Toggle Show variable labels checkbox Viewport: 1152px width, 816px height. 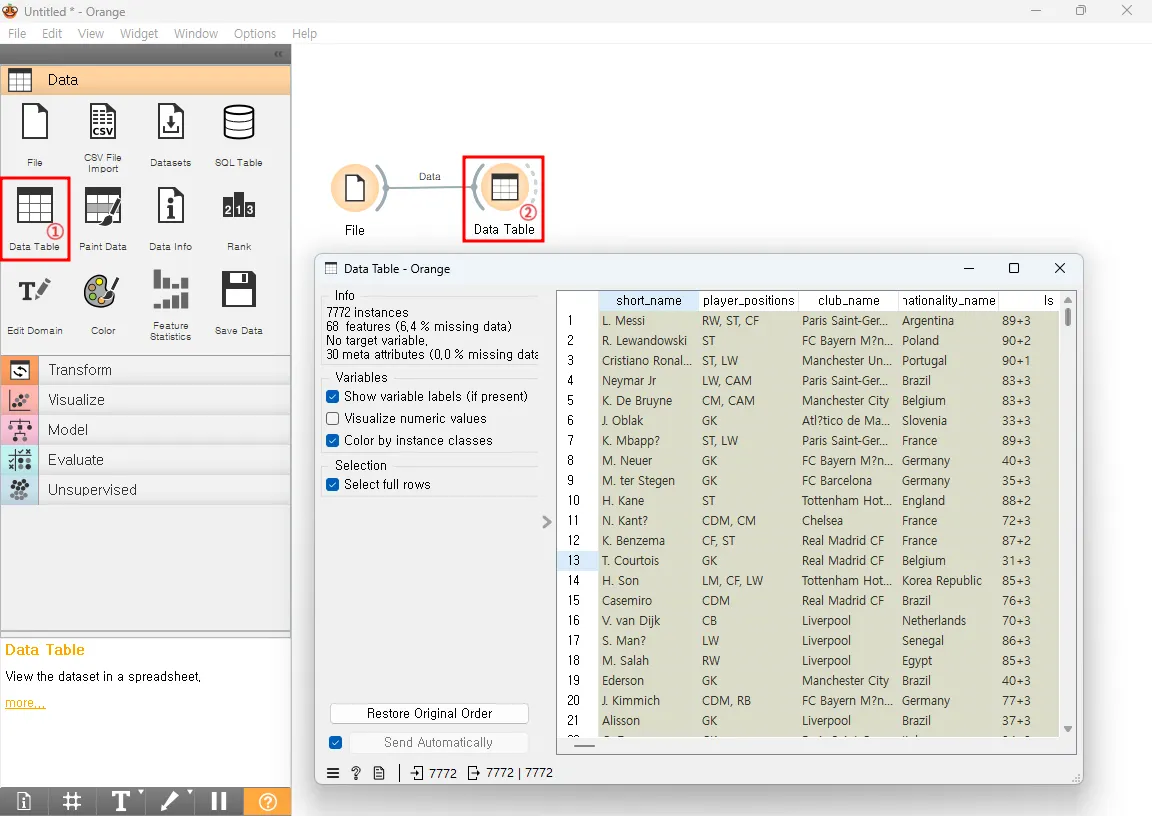click(334, 397)
